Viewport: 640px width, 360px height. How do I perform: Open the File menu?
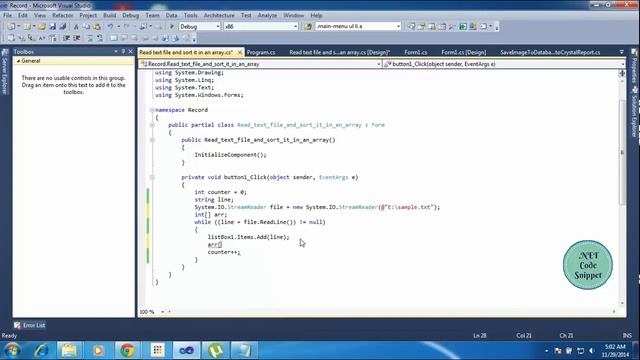tap(7, 16)
